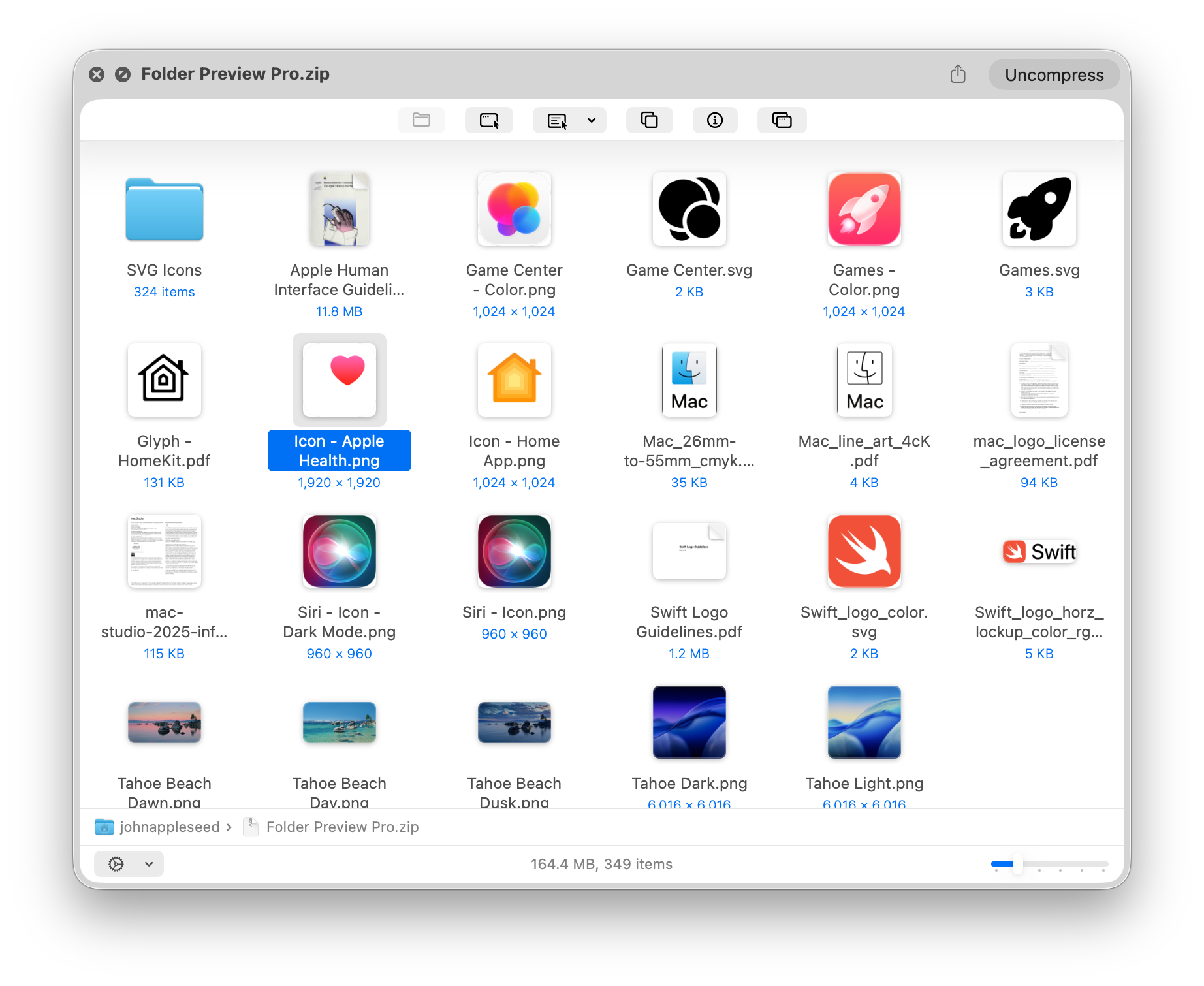Screen dimensions: 1204x986
Task: Click the icon size slider knob
Action: pos(1017,864)
